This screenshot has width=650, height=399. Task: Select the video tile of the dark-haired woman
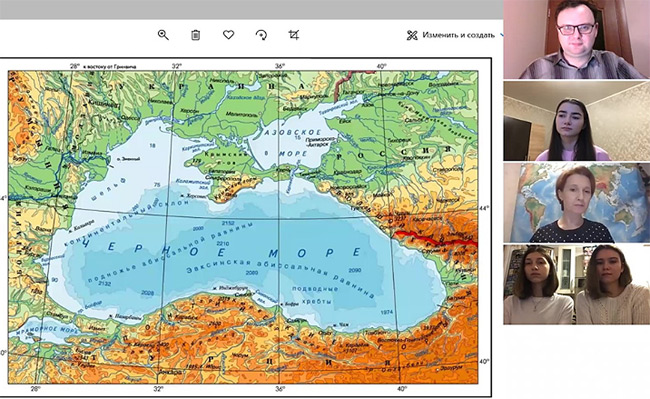click(577, 121)
